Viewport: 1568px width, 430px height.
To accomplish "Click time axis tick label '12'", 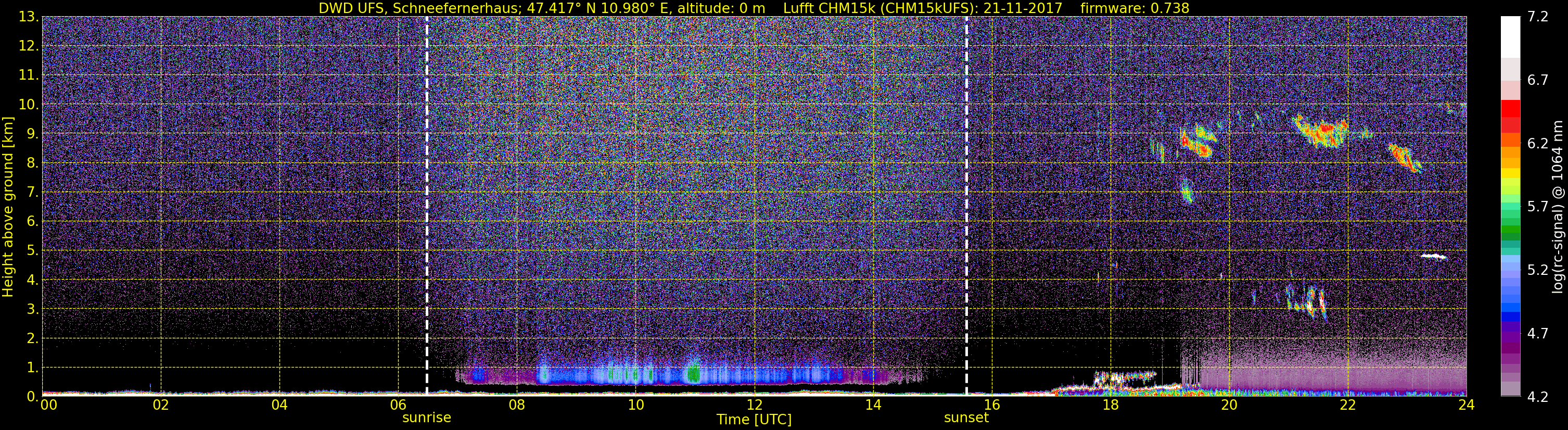I will tap(754, 406).
